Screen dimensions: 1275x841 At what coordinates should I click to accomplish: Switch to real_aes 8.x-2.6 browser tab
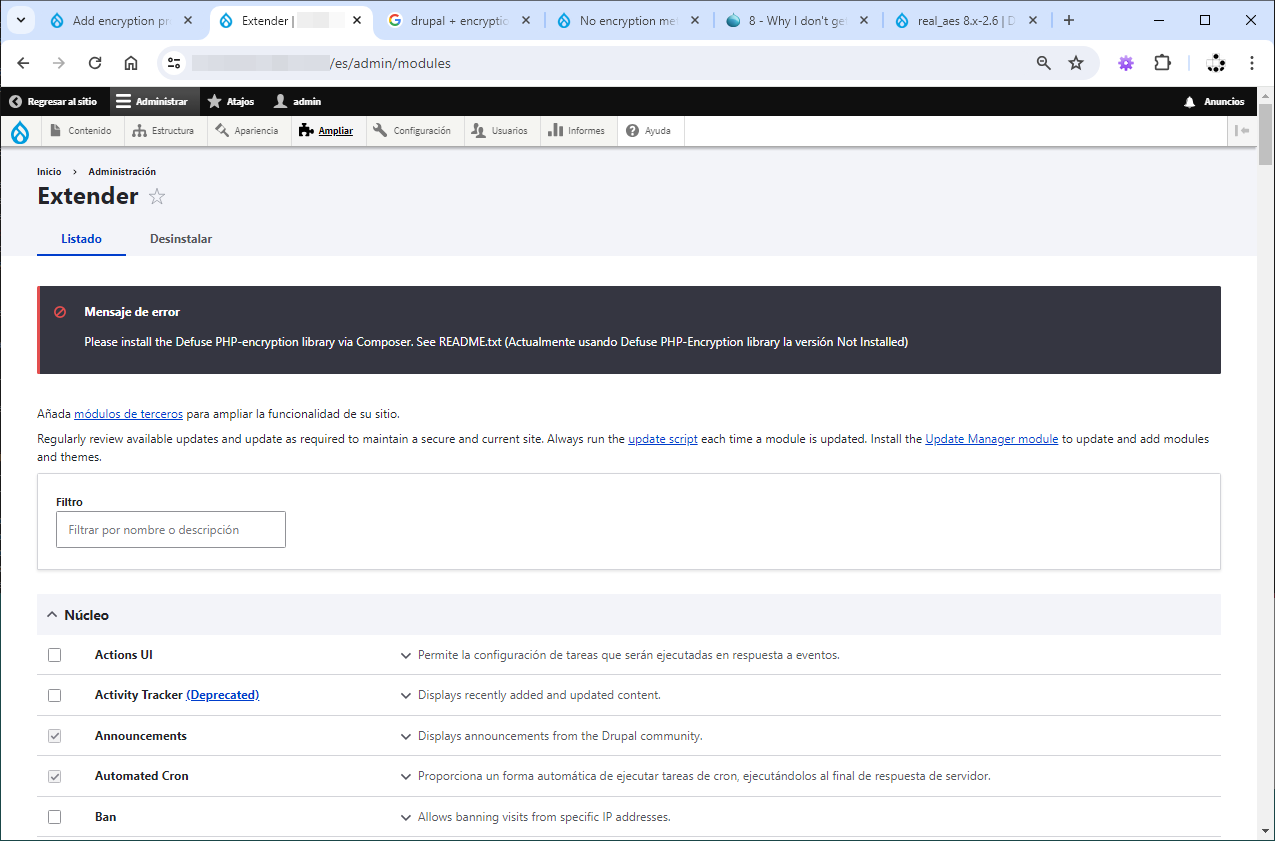point(968,20)
